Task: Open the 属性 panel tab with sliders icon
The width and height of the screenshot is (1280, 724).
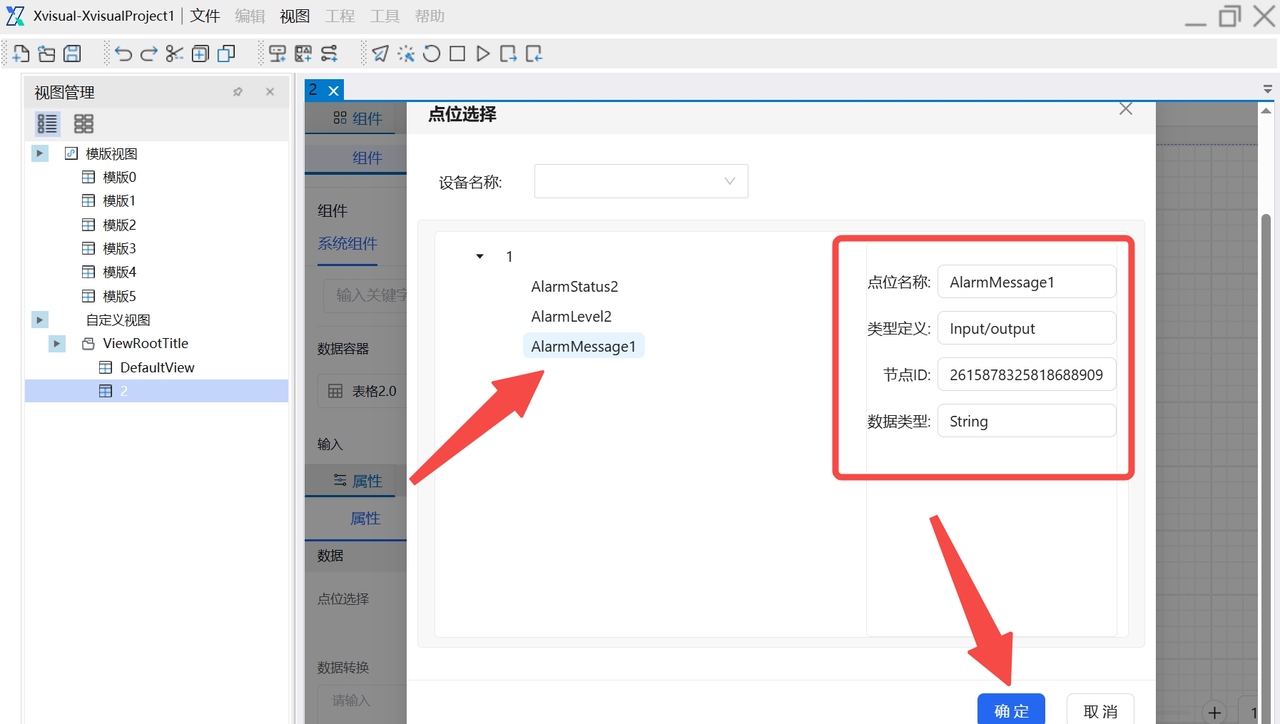Action: tap(356, 481)
